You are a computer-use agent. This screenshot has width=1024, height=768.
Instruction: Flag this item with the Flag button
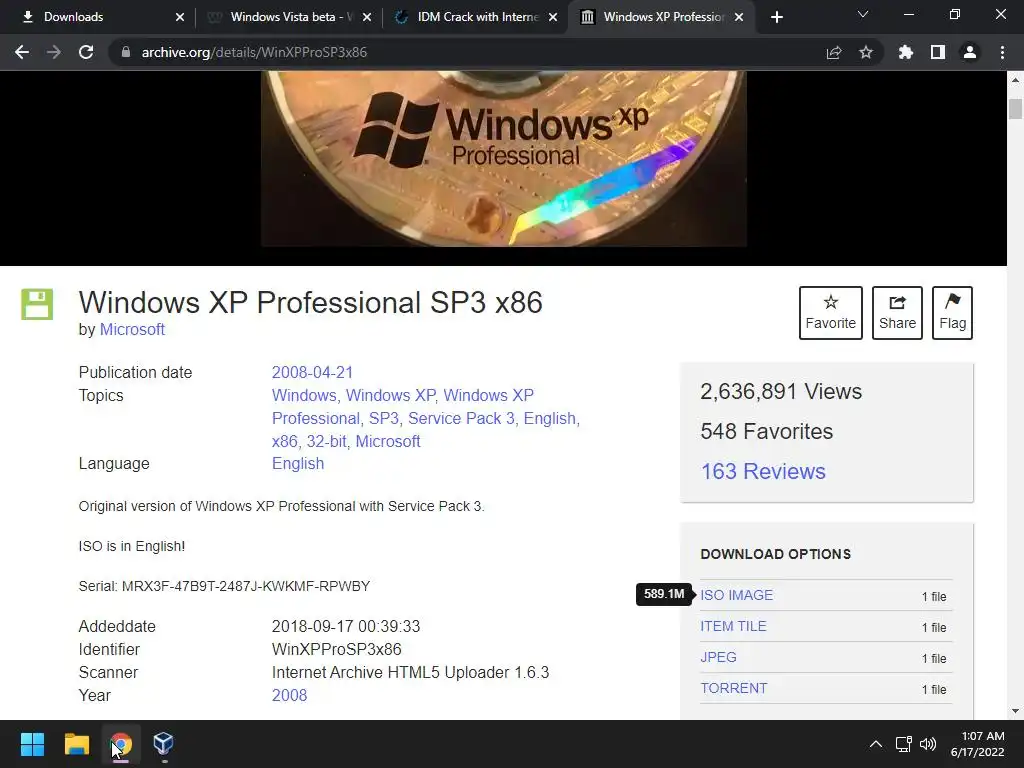[952, 313]
